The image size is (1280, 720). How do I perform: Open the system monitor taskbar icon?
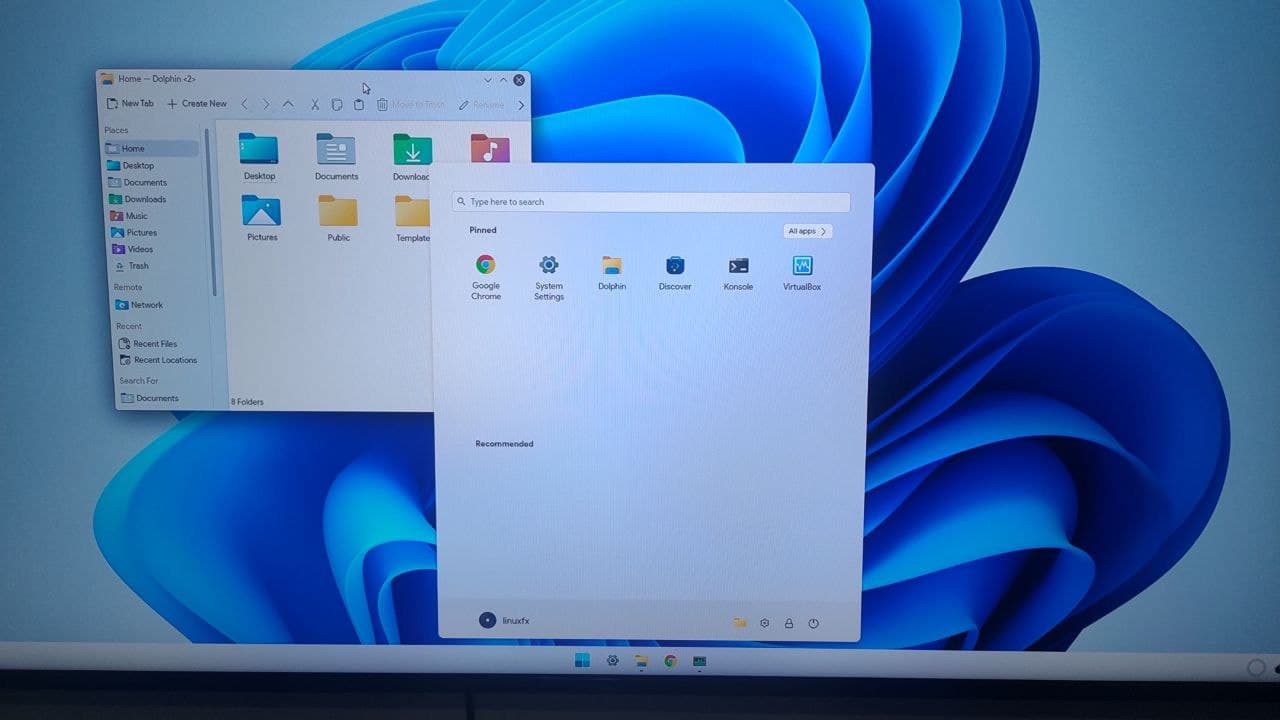(x=699, y=661)
